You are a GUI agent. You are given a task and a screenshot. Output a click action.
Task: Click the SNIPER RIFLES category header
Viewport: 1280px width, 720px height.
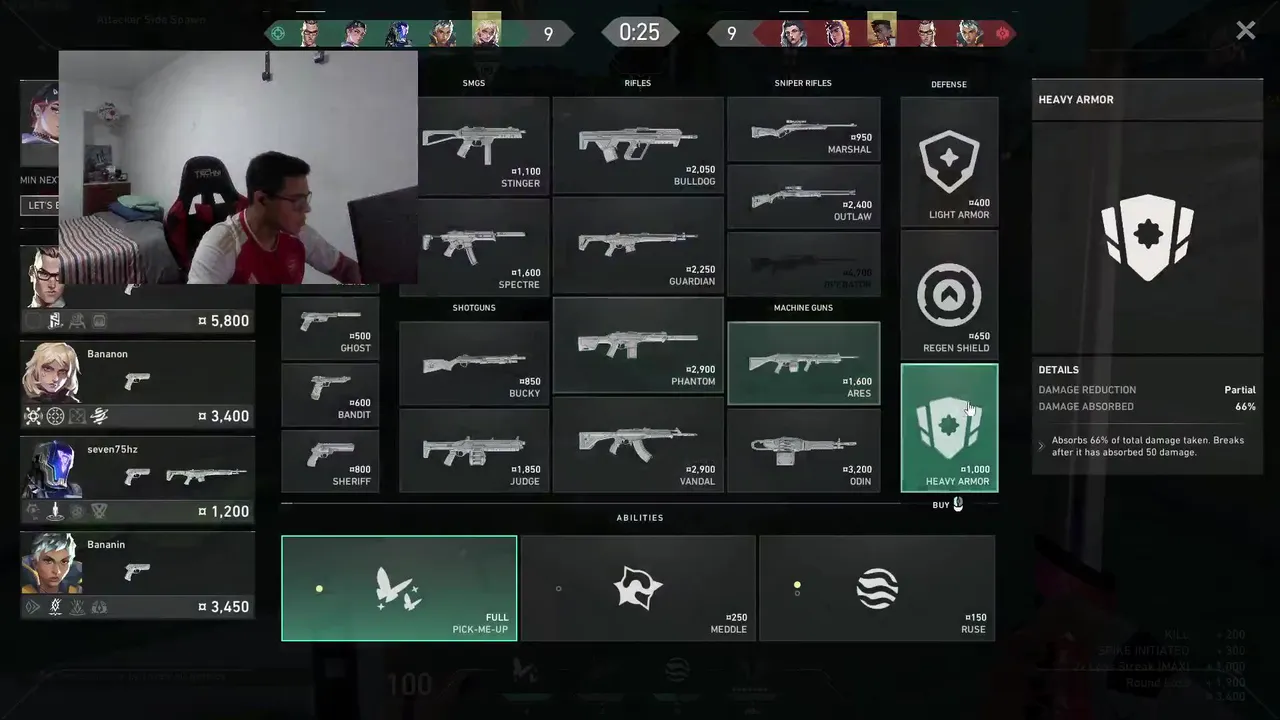[x=803, y=83]
